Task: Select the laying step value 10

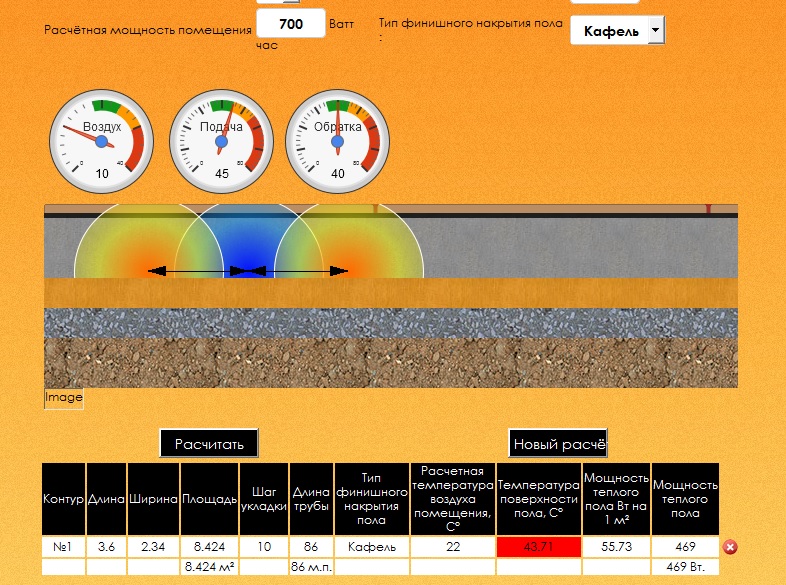Action: click(x=264, y=547)
